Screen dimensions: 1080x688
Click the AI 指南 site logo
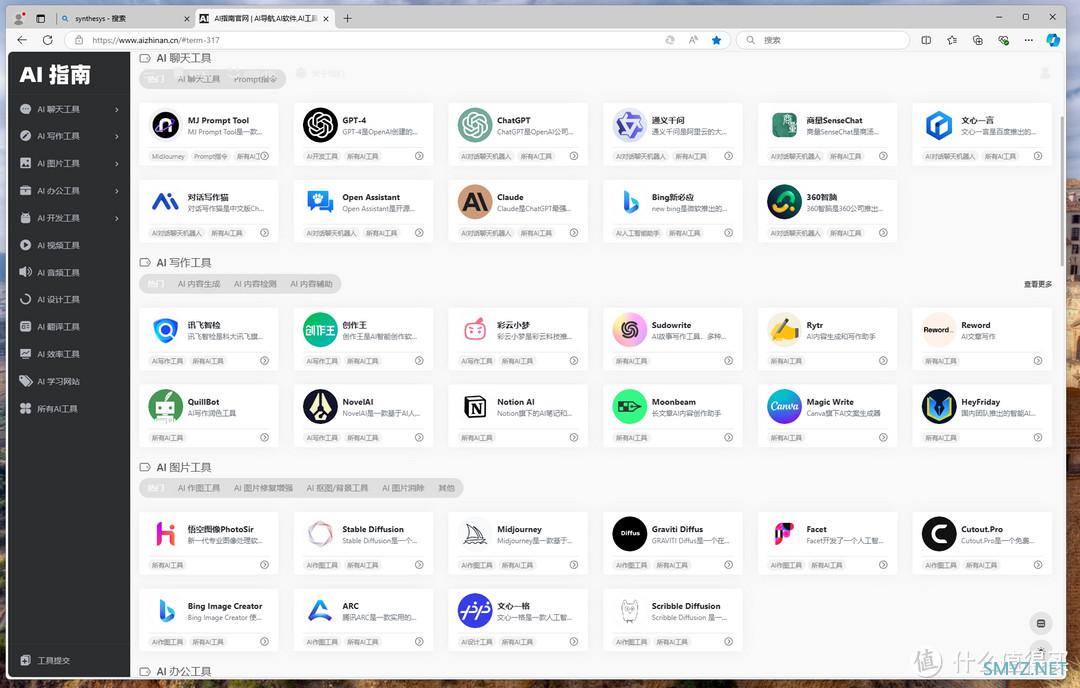[55, 74]
